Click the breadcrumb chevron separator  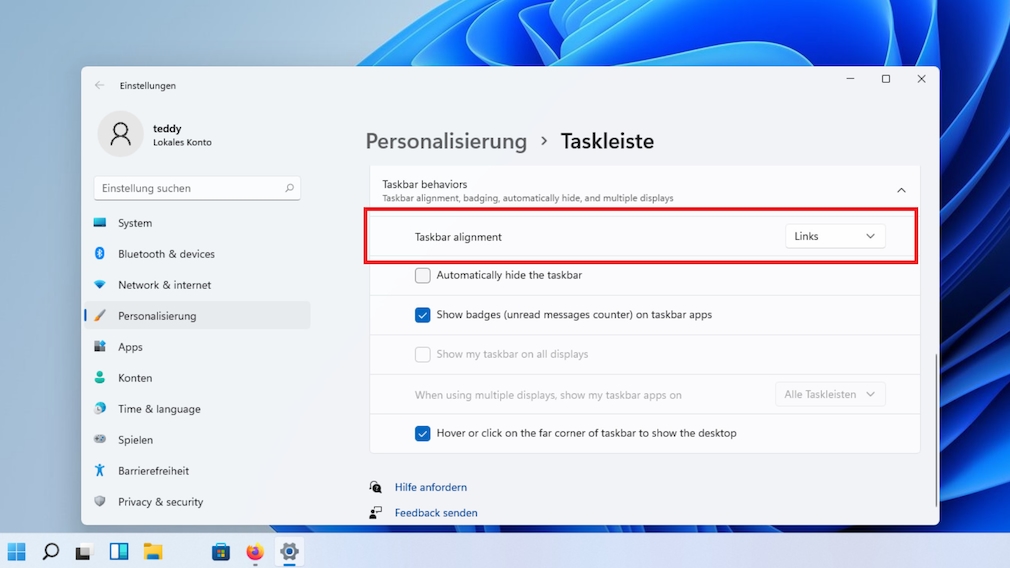pyautogui.click(x=544, y=141)
